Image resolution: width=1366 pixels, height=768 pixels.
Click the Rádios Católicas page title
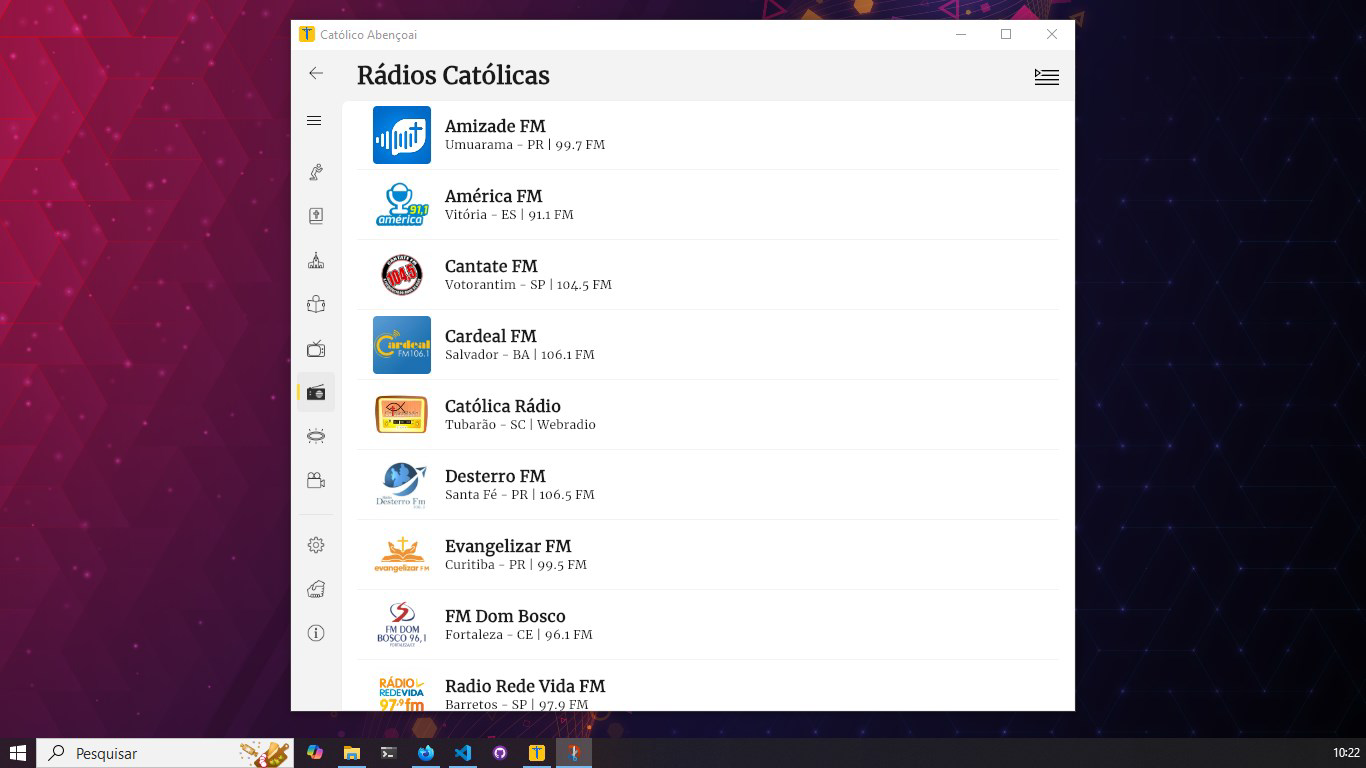(x=453, y=76)
